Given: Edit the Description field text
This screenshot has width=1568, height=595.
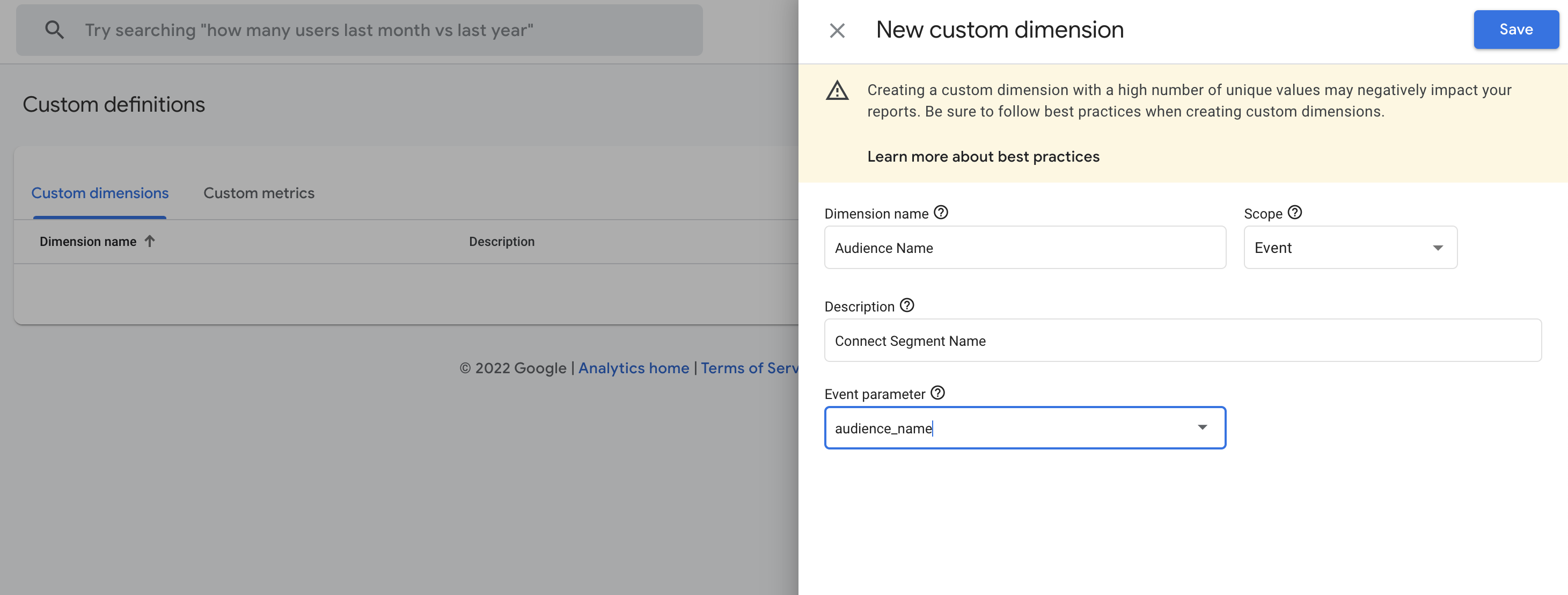Looking at the screenshot, I should [x=1182, y=341].
